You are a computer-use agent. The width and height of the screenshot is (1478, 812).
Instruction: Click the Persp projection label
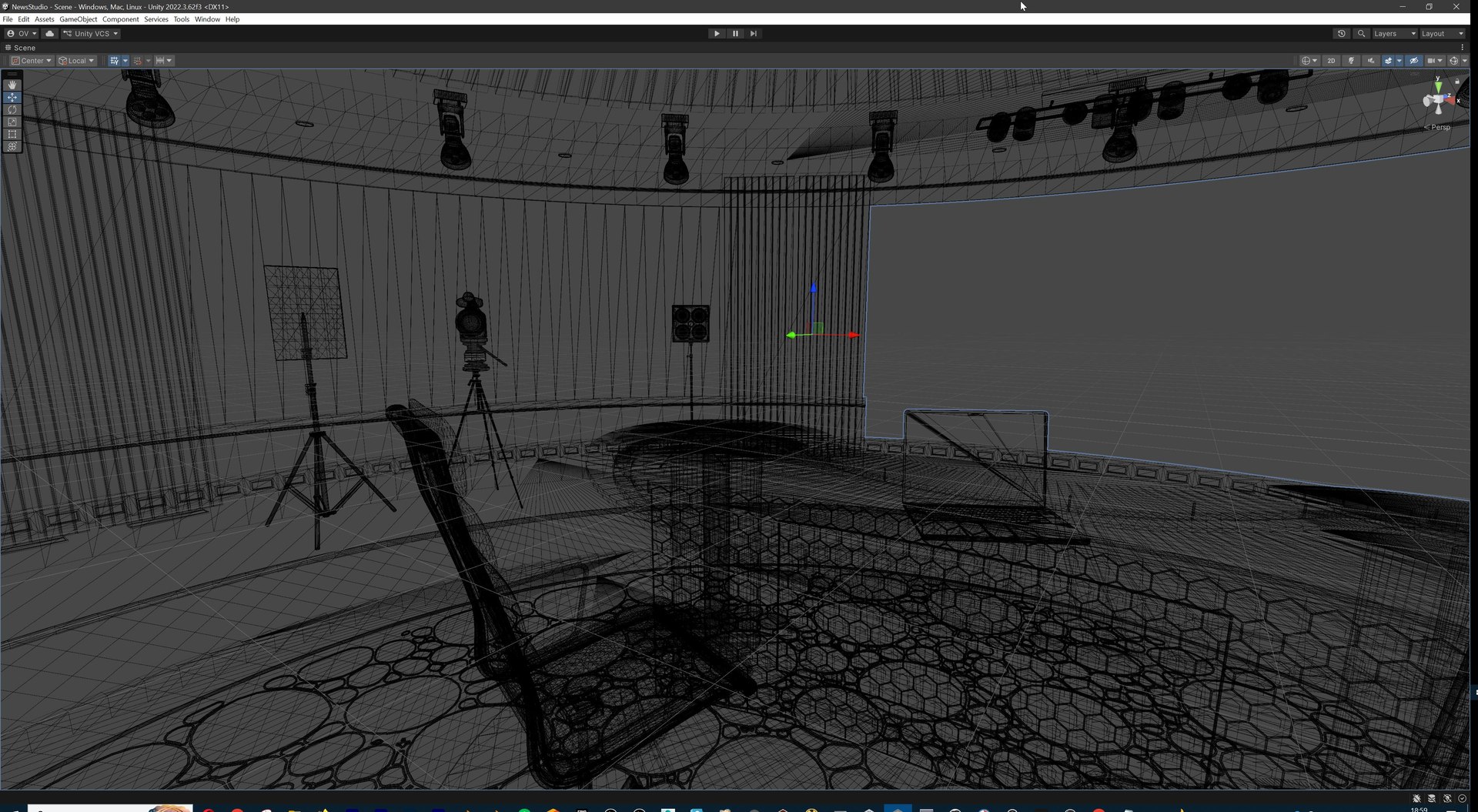point(1438,128)
